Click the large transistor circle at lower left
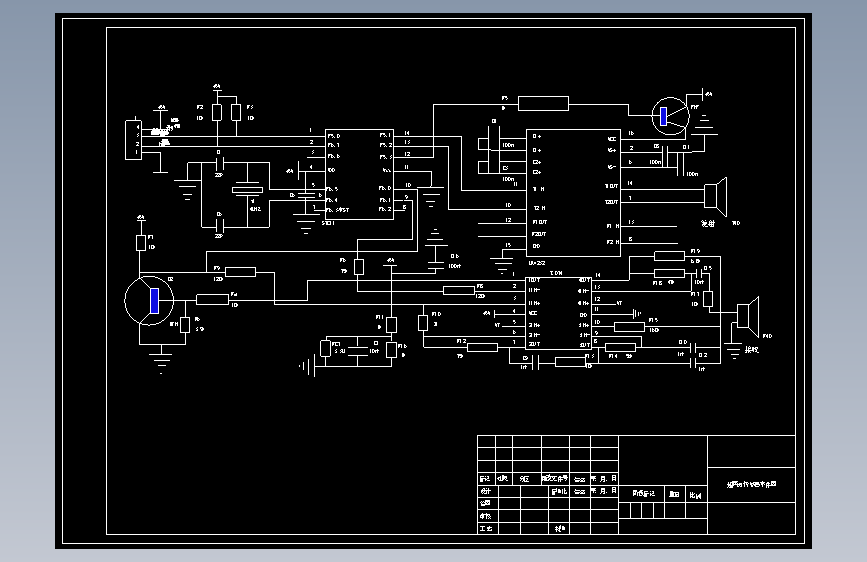This screenshot has width=867, height=562. click(x=149, y=300)
